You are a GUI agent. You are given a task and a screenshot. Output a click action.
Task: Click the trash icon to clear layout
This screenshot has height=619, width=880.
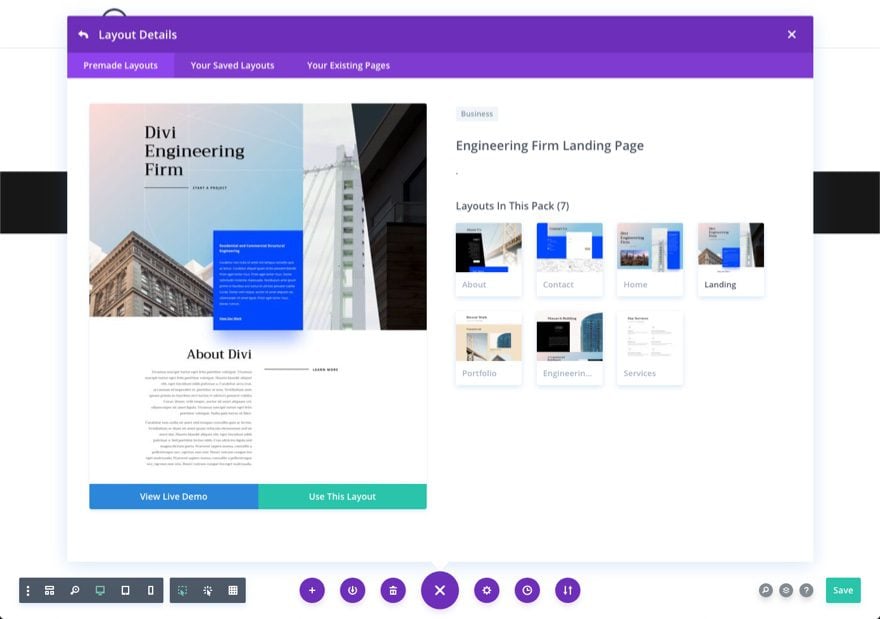click(393, 590)
